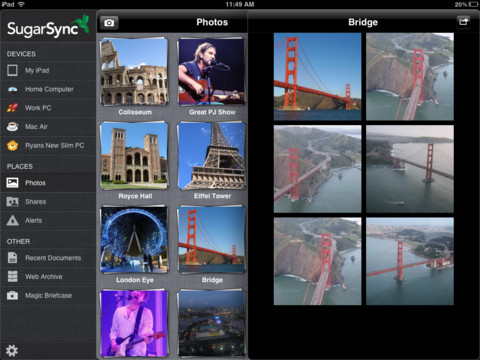Viewport: 480px width, 360px height.
Task: Select My iPad label in Devices
Action: 37,71
